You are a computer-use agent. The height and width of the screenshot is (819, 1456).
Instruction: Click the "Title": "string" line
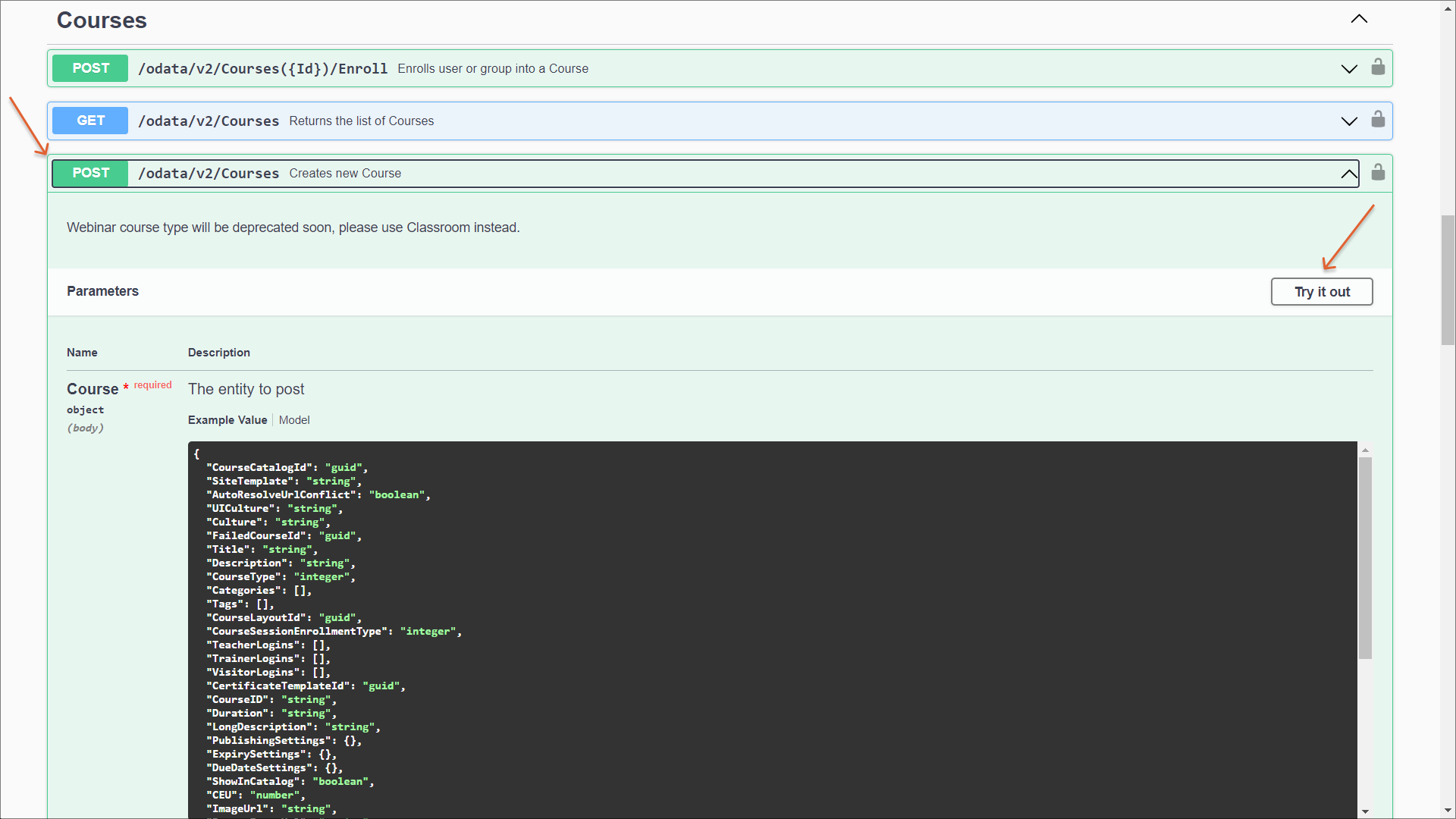(x=262, y=550)
